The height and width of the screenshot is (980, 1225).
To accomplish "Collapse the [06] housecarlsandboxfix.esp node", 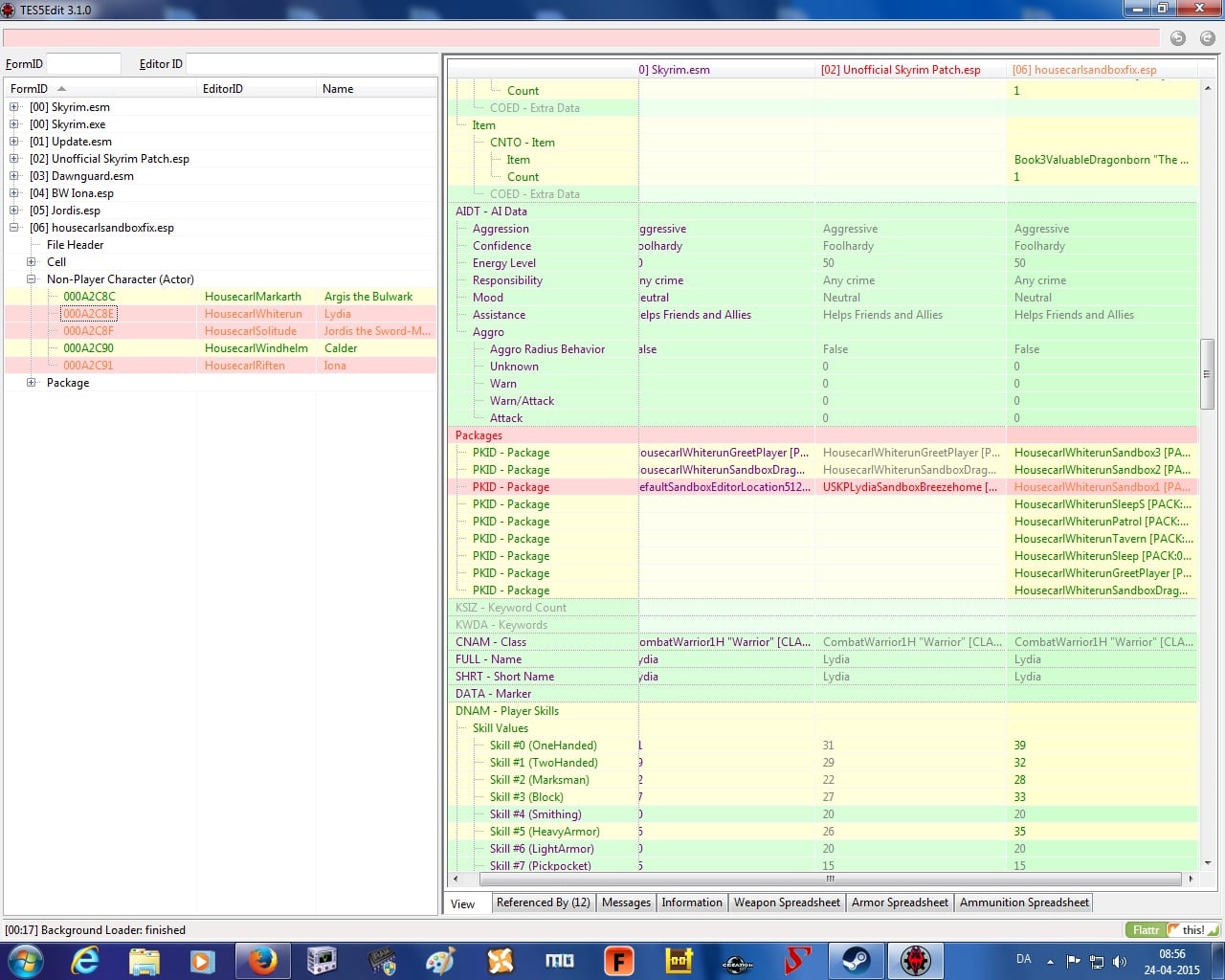I will [x=14, y=228].
